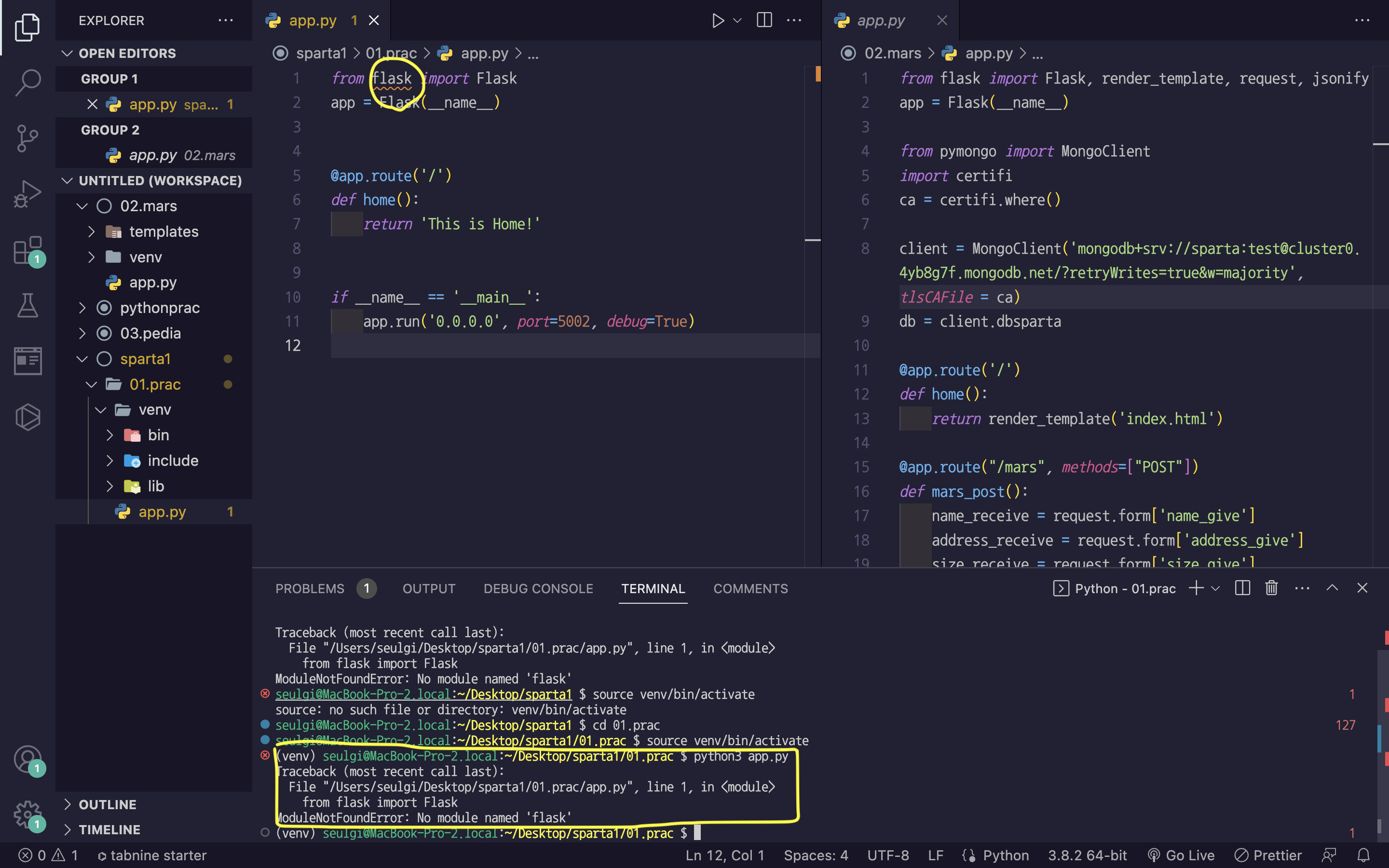
Task: Open the Run and Debug view
Action: click(x=27, y=193)
